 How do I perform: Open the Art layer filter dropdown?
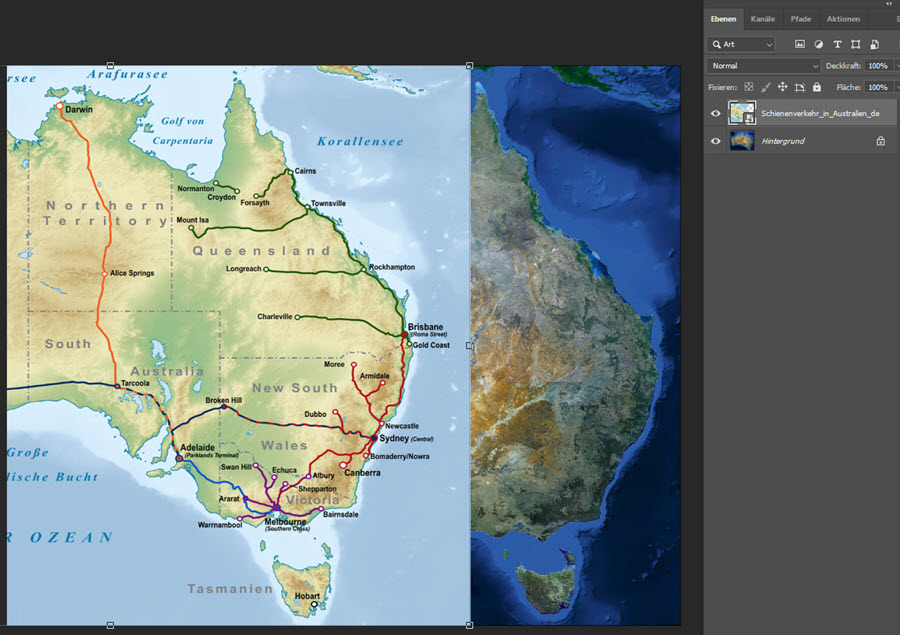(742, 44)
